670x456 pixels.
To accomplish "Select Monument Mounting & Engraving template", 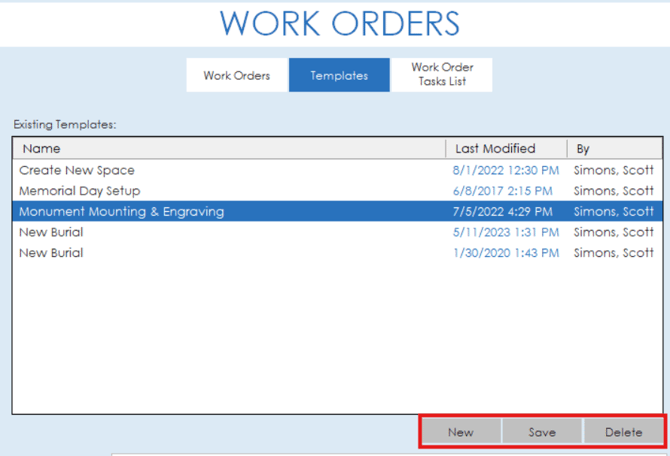I will click(122, 212).
